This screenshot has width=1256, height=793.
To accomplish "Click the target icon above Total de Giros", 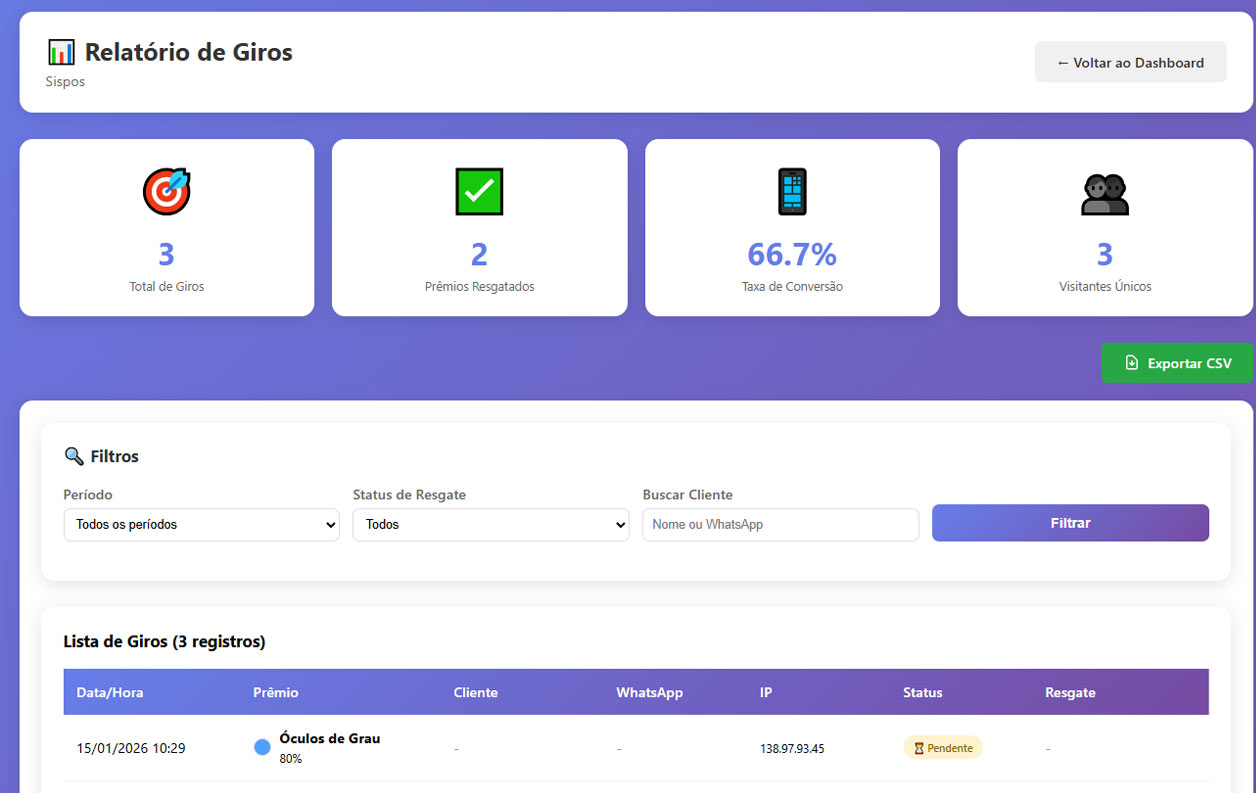I will tap(166, 192).
